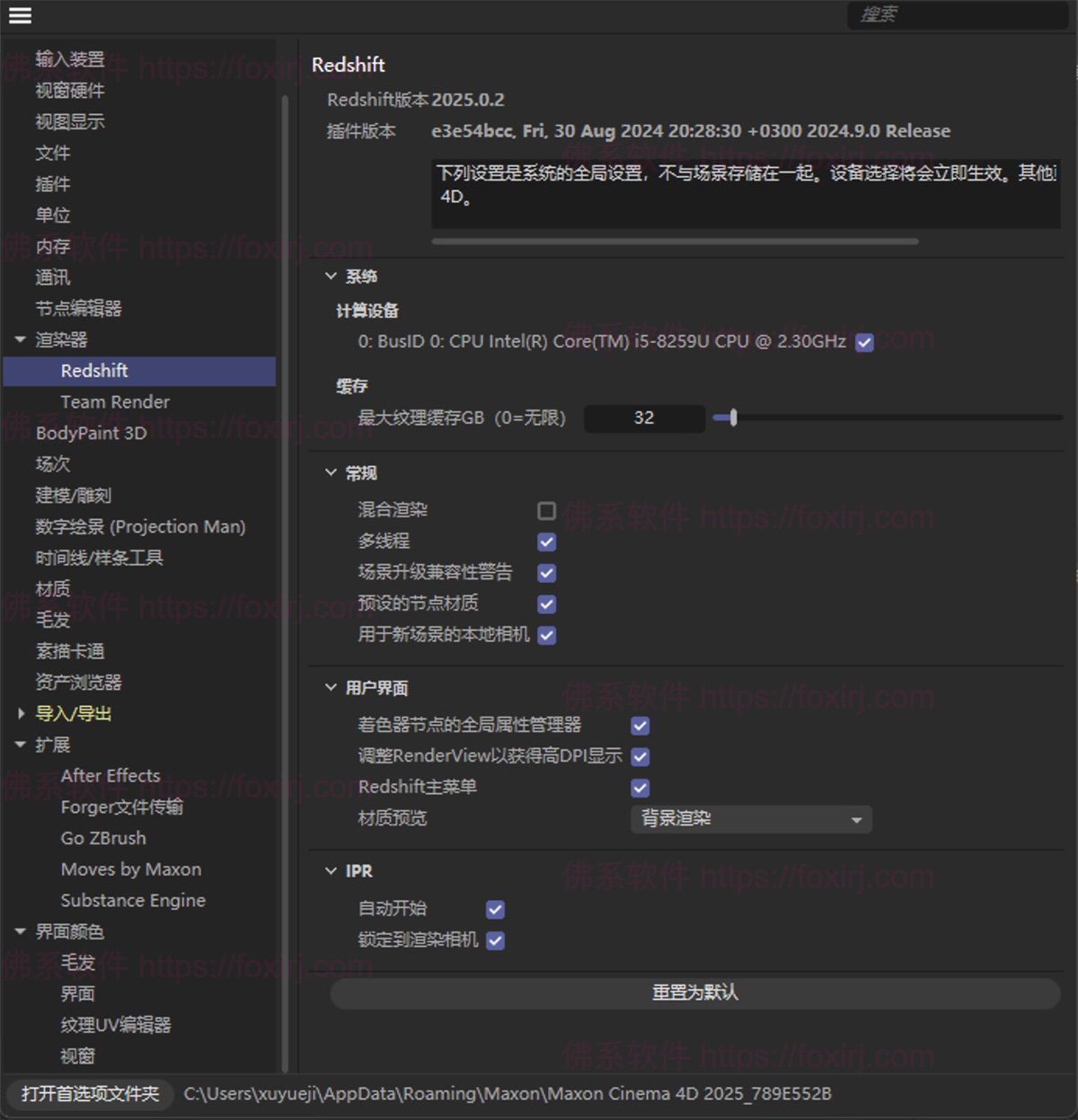Collapse the 用户界面 section

point(331,688)
